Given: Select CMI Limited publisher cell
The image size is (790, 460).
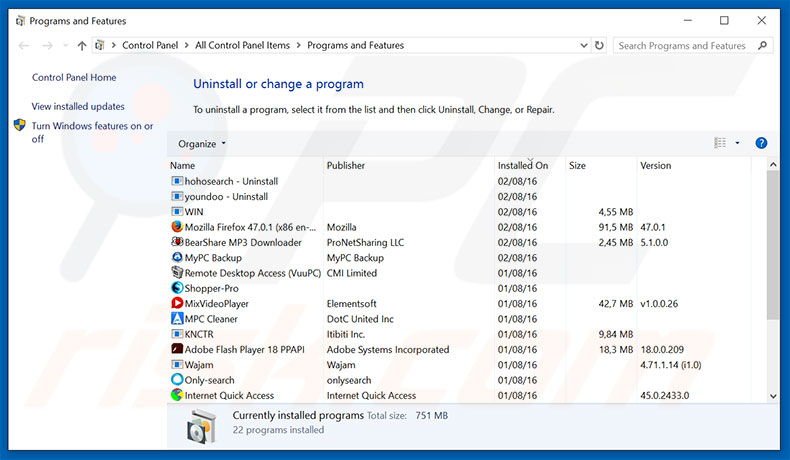Looking at the screenshot, I should [352, 273].
